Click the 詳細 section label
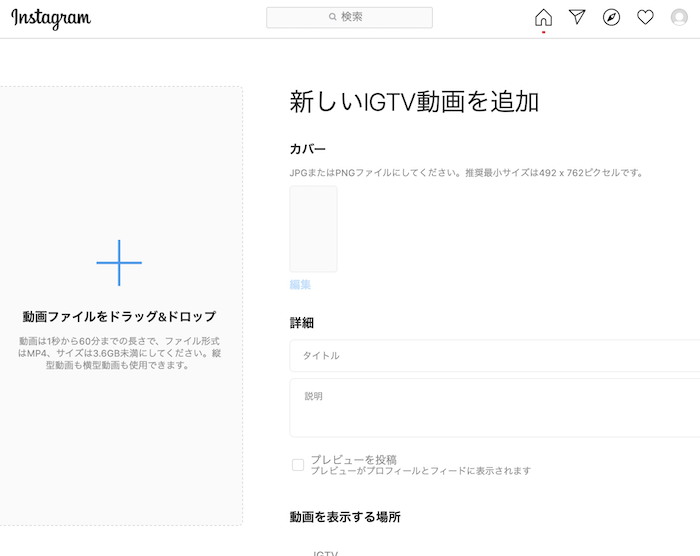This screenshot has width=700, height=556. click(302, 322)
